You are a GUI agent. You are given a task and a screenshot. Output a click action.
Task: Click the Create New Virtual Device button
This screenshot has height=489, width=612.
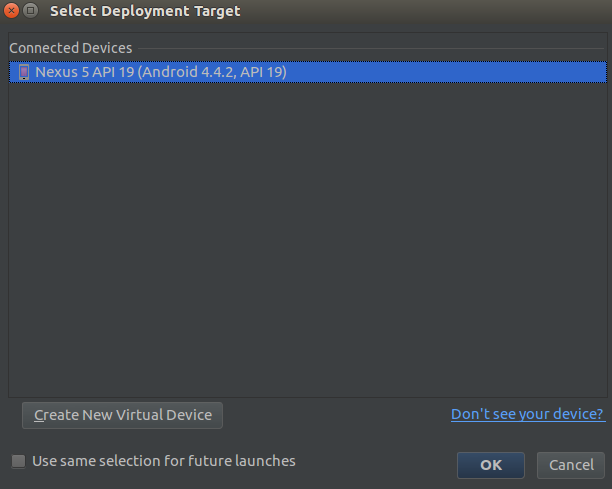(x=123, y=415)
